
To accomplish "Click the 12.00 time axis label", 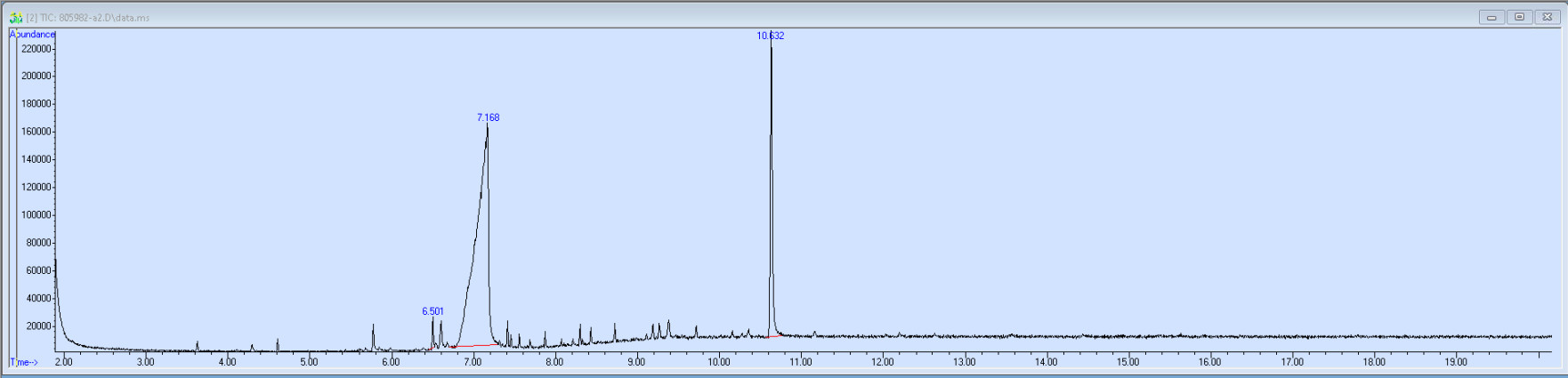I will pos(882,362).
